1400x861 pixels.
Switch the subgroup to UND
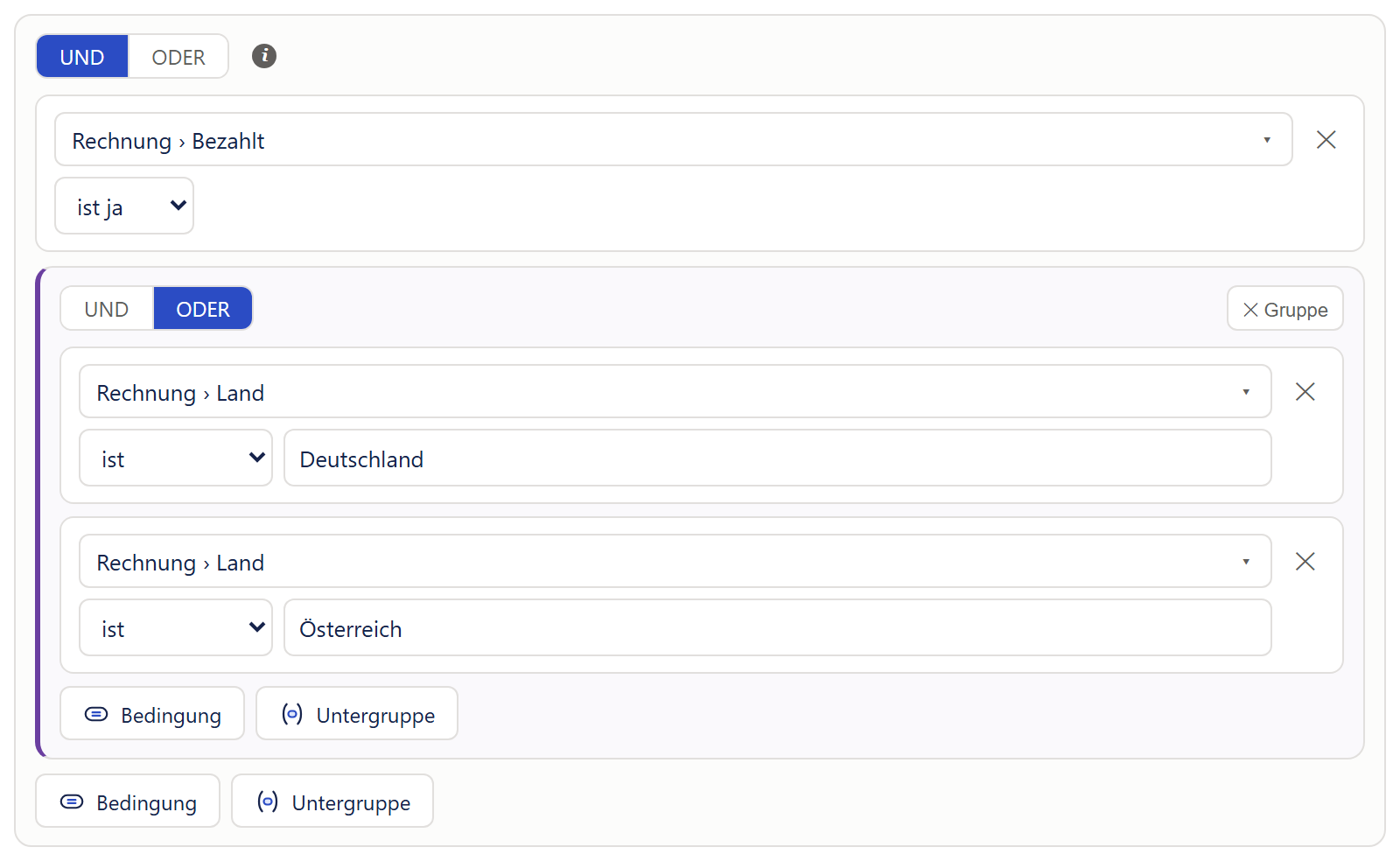click(x=107, y=309)
